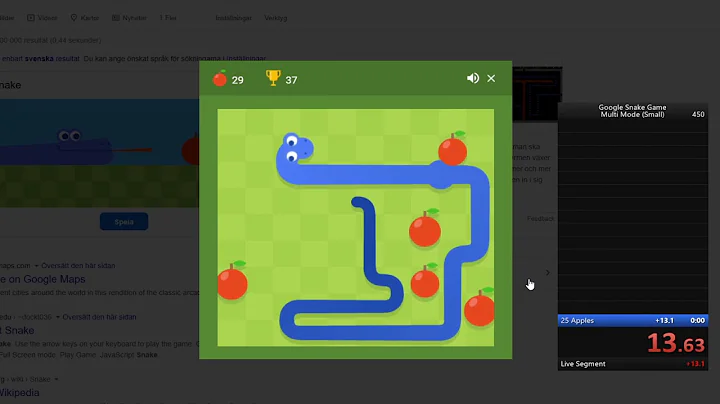Click the 'Live Segment' label
The width and height of the screenshot is (720, 404).
(583, 364)
